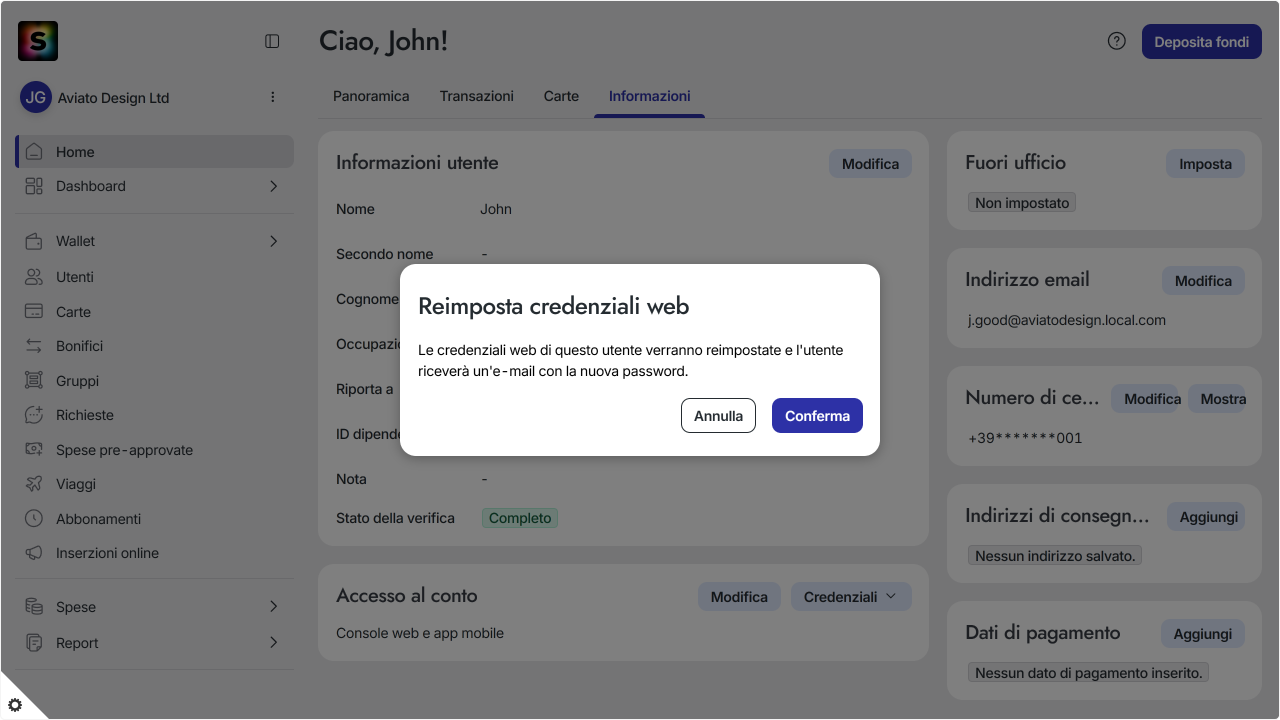
Task: Click the masked phone number +39*******001
Action: point(1025,438)
